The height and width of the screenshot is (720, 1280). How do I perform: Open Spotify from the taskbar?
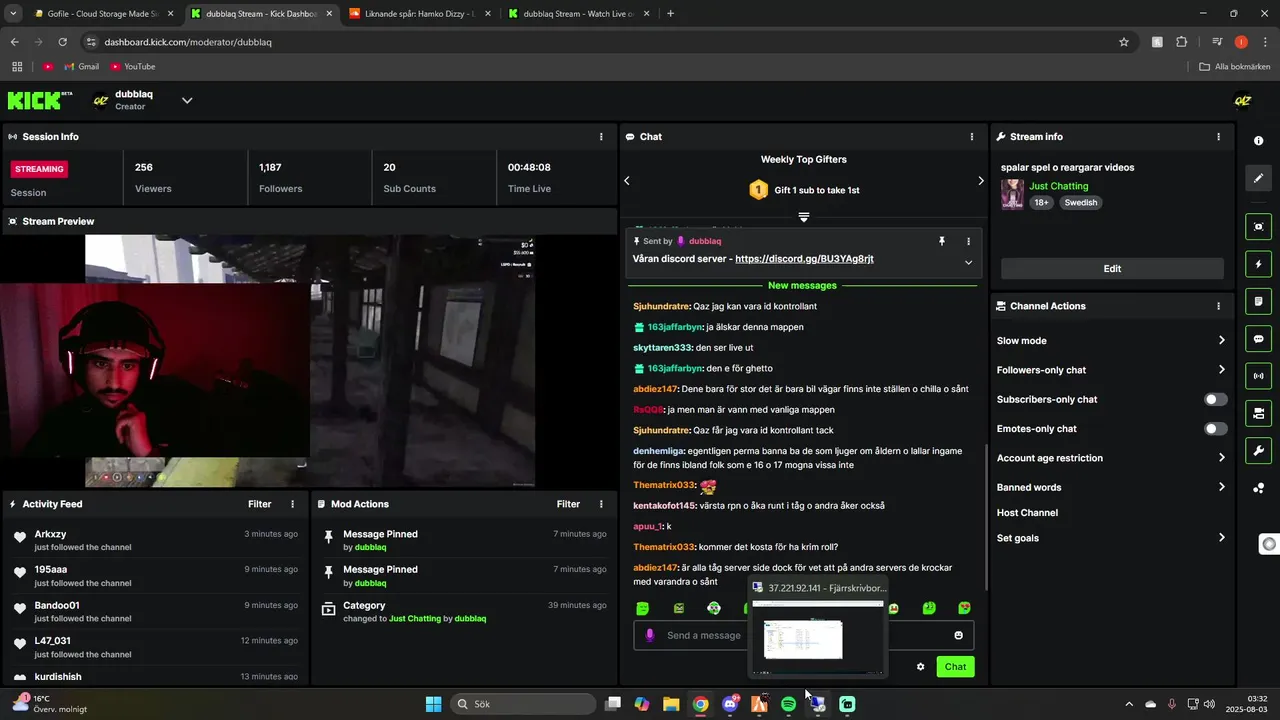788,704
